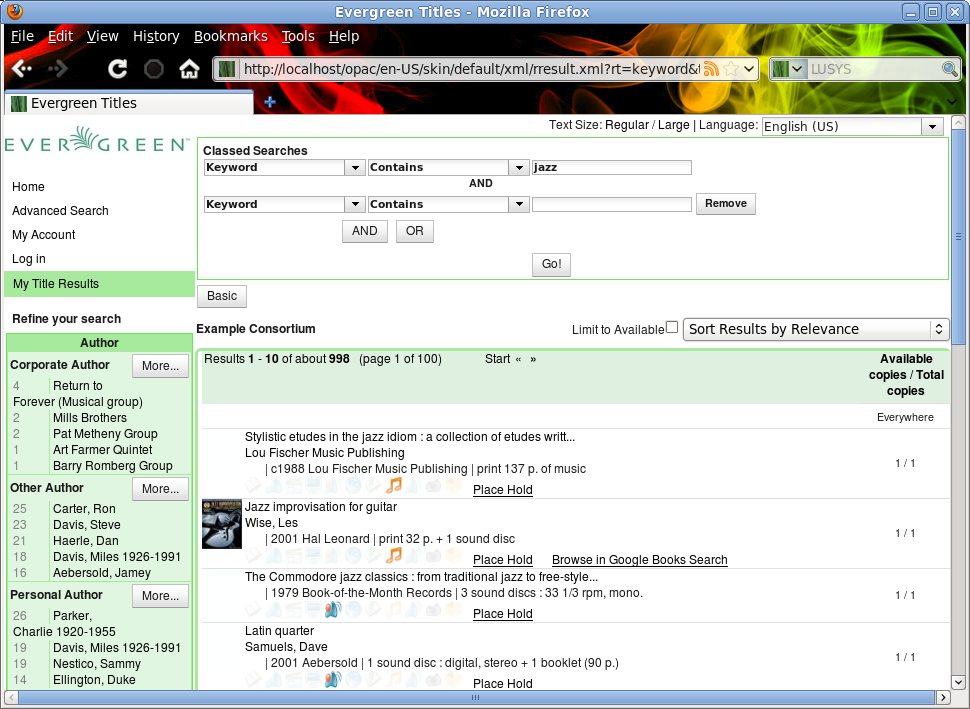Click the RSS feed icon in the address bar
Viewport: 970px width, 709px height.
point(710,68)
